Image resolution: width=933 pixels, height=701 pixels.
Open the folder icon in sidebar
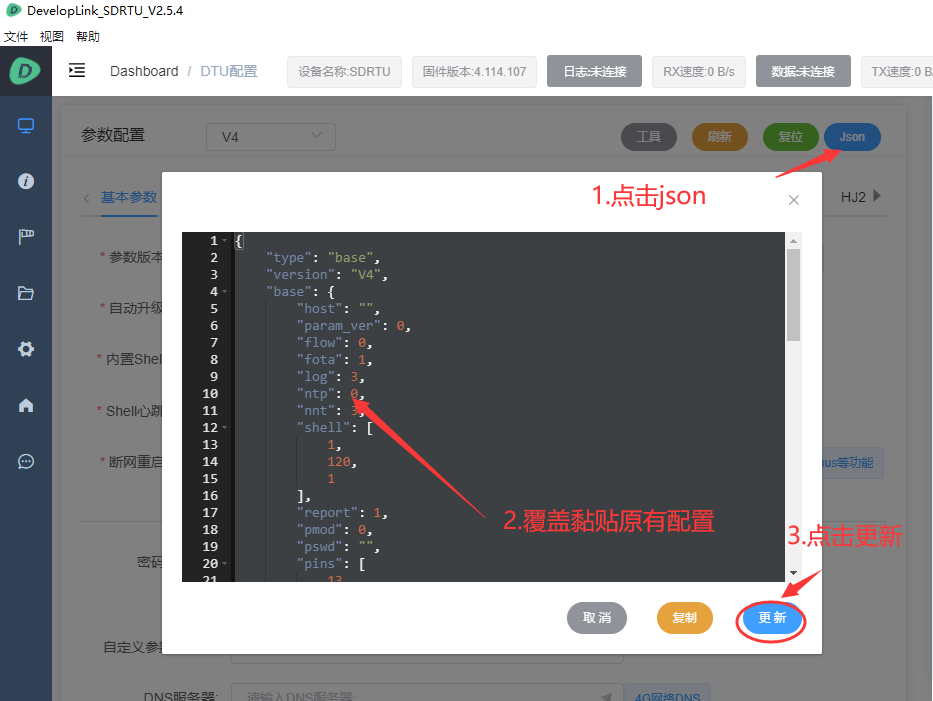(26, 293)
